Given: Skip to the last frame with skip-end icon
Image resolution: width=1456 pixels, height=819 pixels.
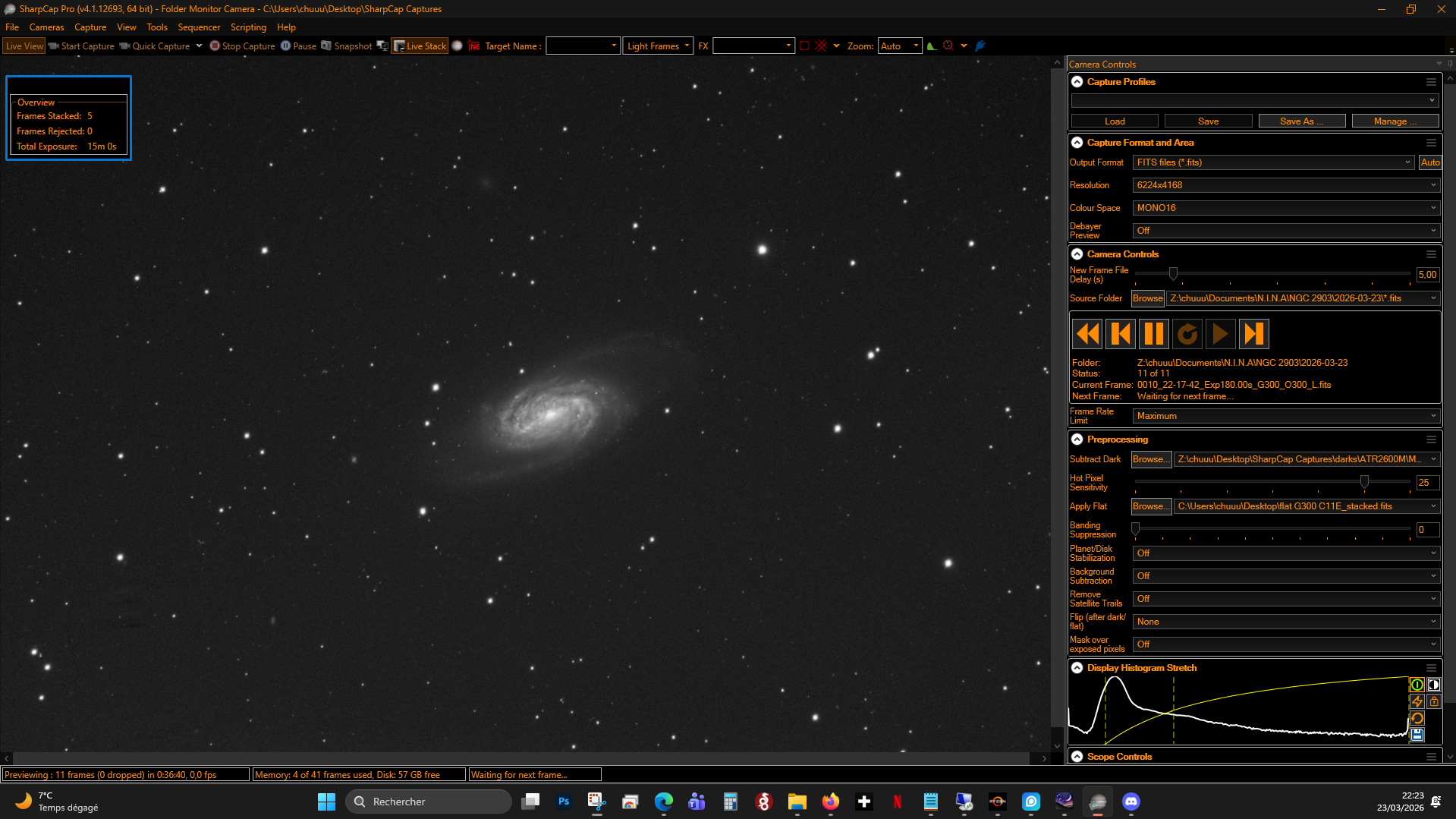Looking at the screenshot, I should [x=1254, y=334].
